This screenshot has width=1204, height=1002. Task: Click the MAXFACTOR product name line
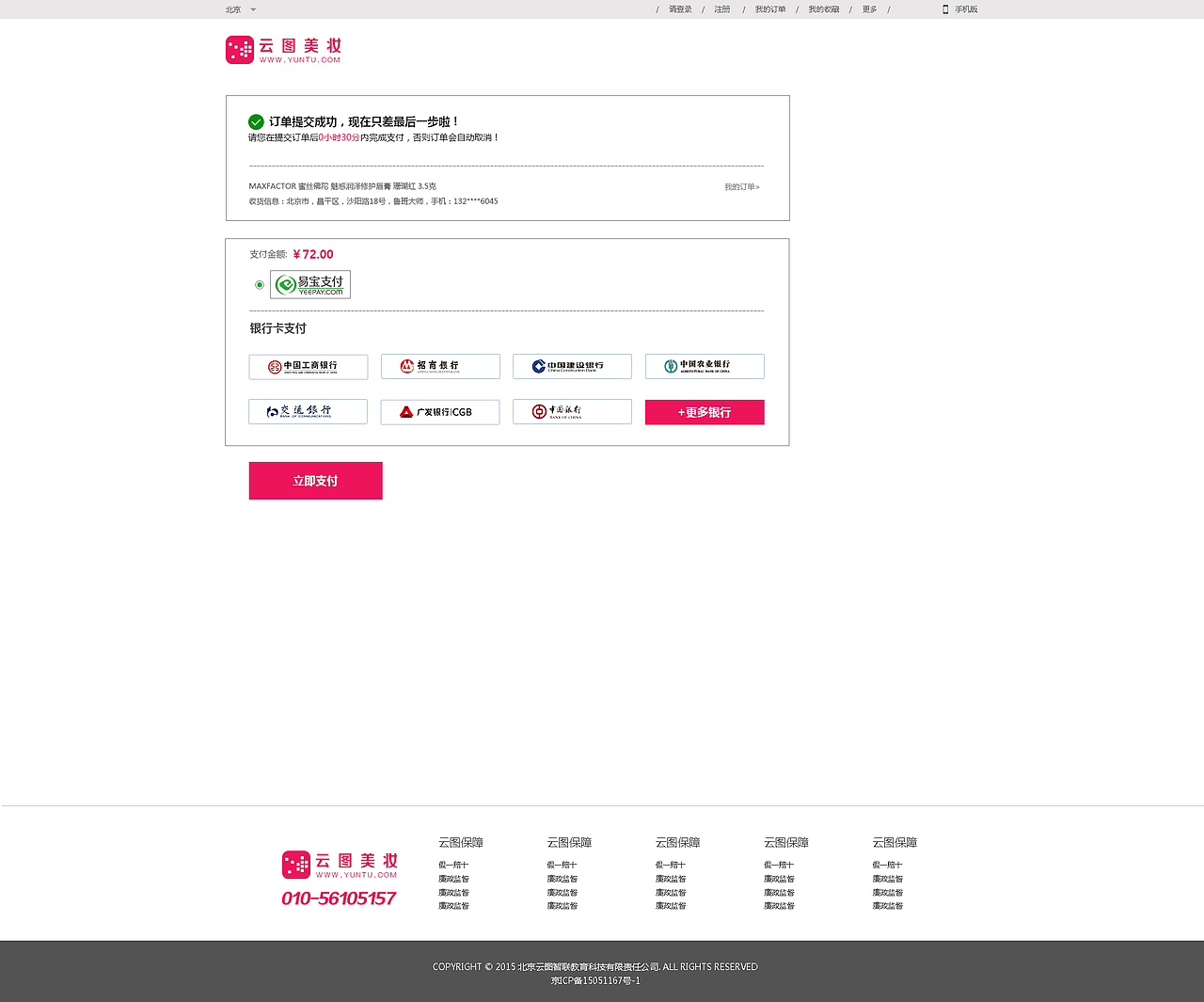coord(342,186)
